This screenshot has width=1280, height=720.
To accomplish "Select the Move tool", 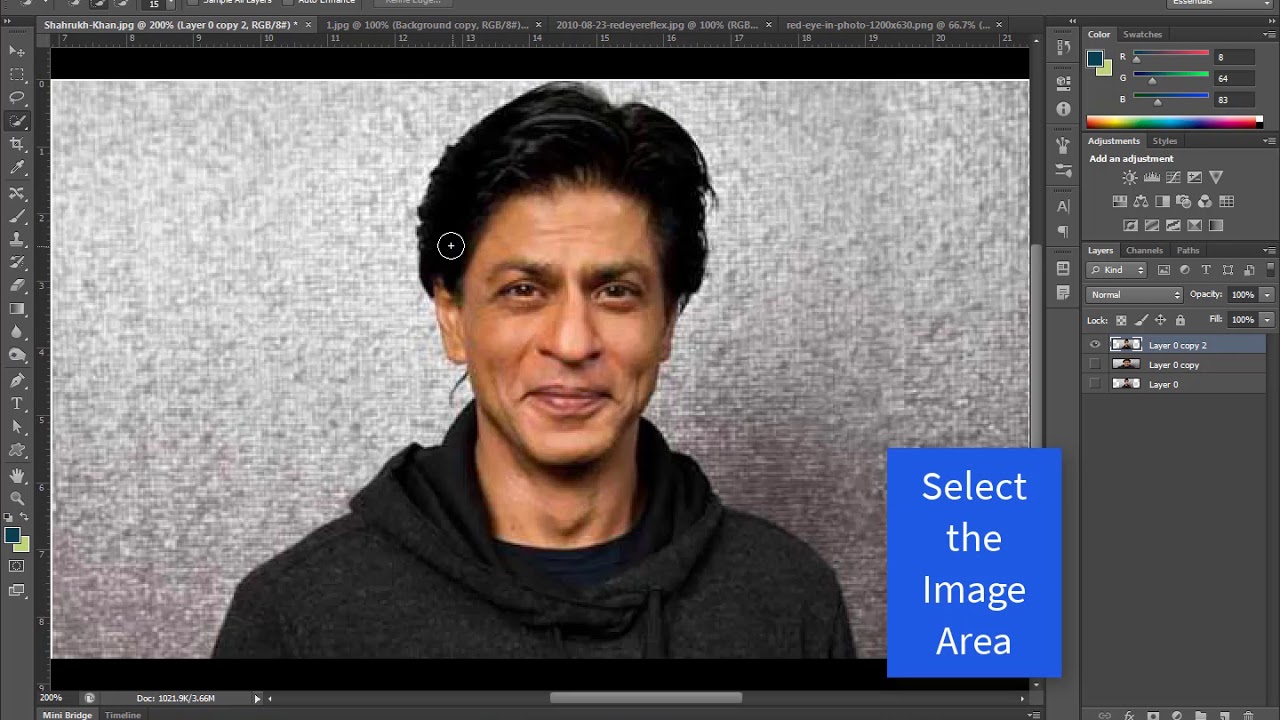I will tap(17, 51).
